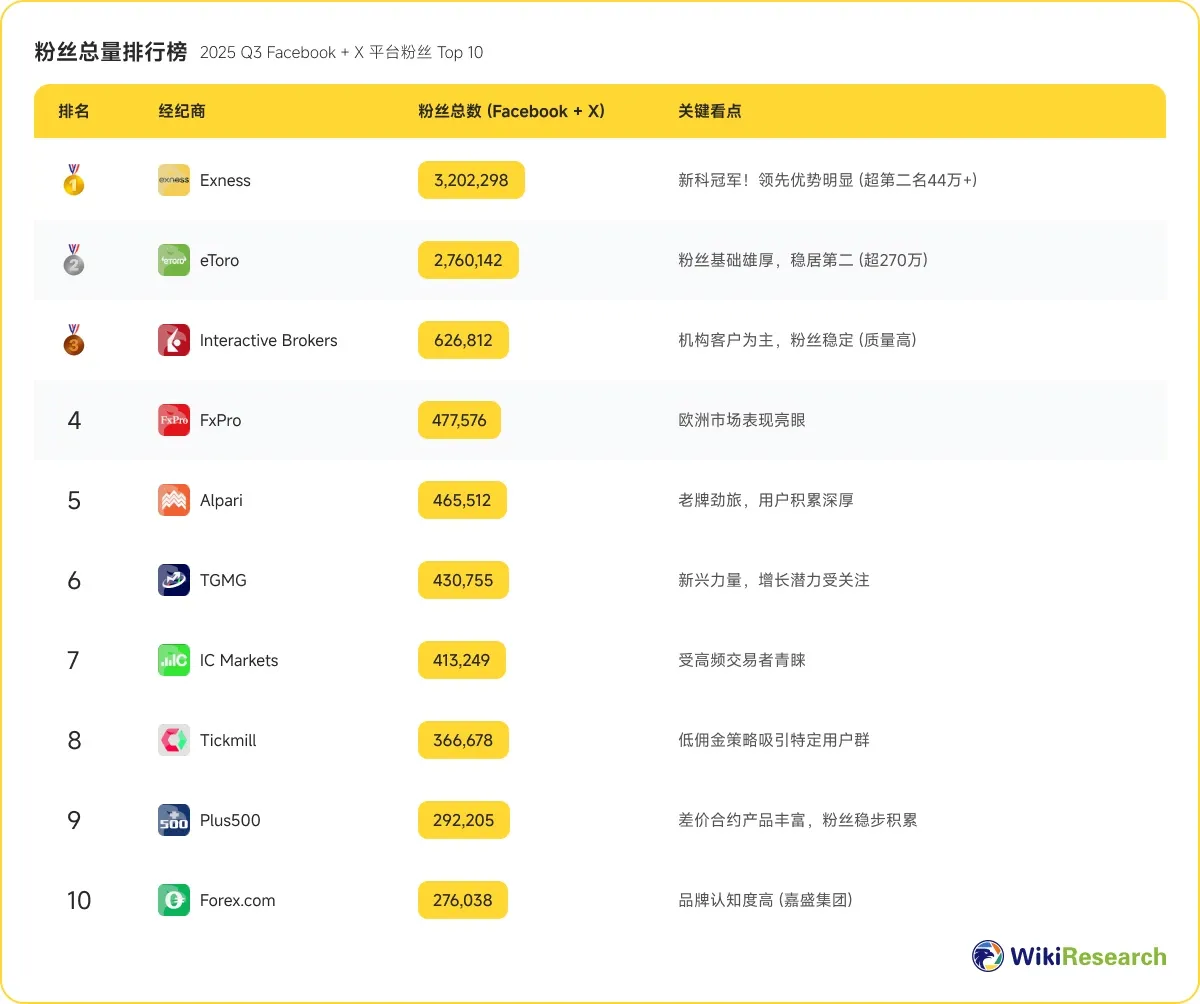Click the eToro broker logo
The width and height of the screenshot is (1200, 1004).
pos(174,260)
